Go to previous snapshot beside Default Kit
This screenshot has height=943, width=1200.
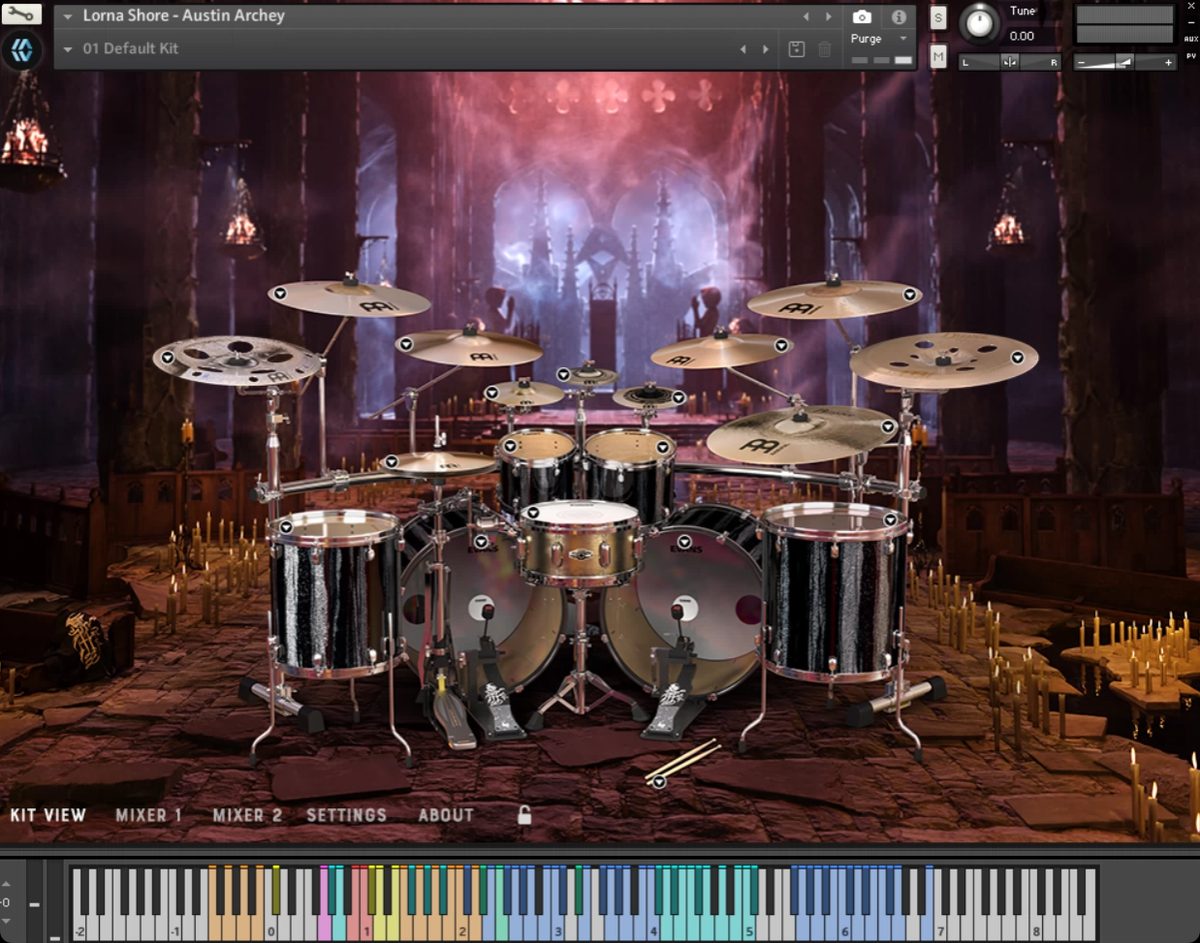742,49
